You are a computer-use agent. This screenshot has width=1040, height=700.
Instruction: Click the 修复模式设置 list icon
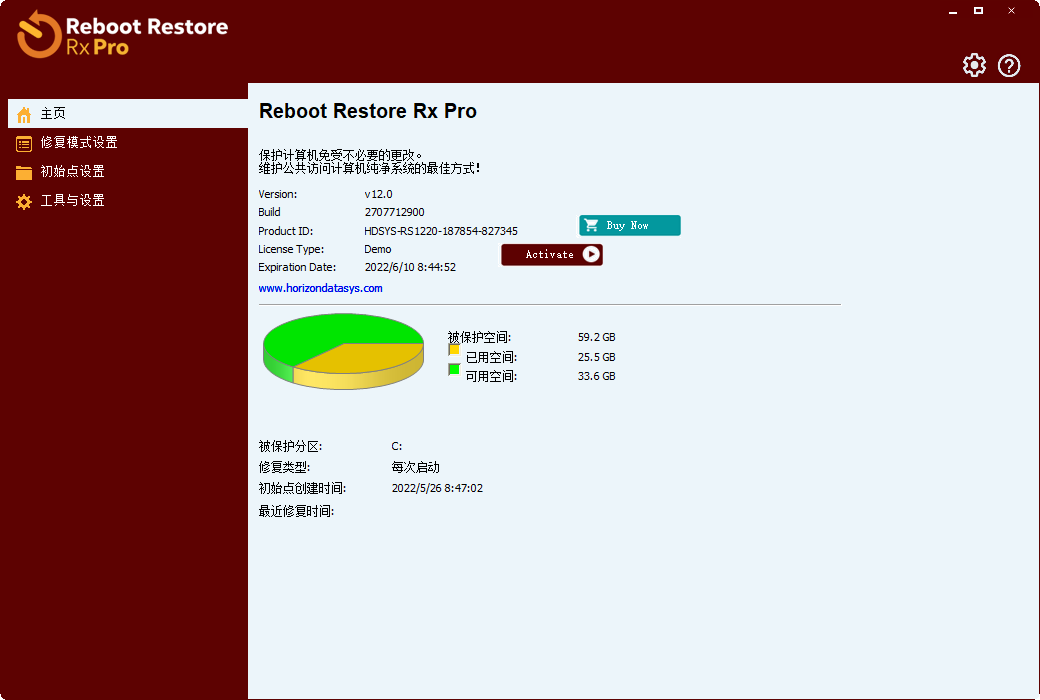point(22,142)
